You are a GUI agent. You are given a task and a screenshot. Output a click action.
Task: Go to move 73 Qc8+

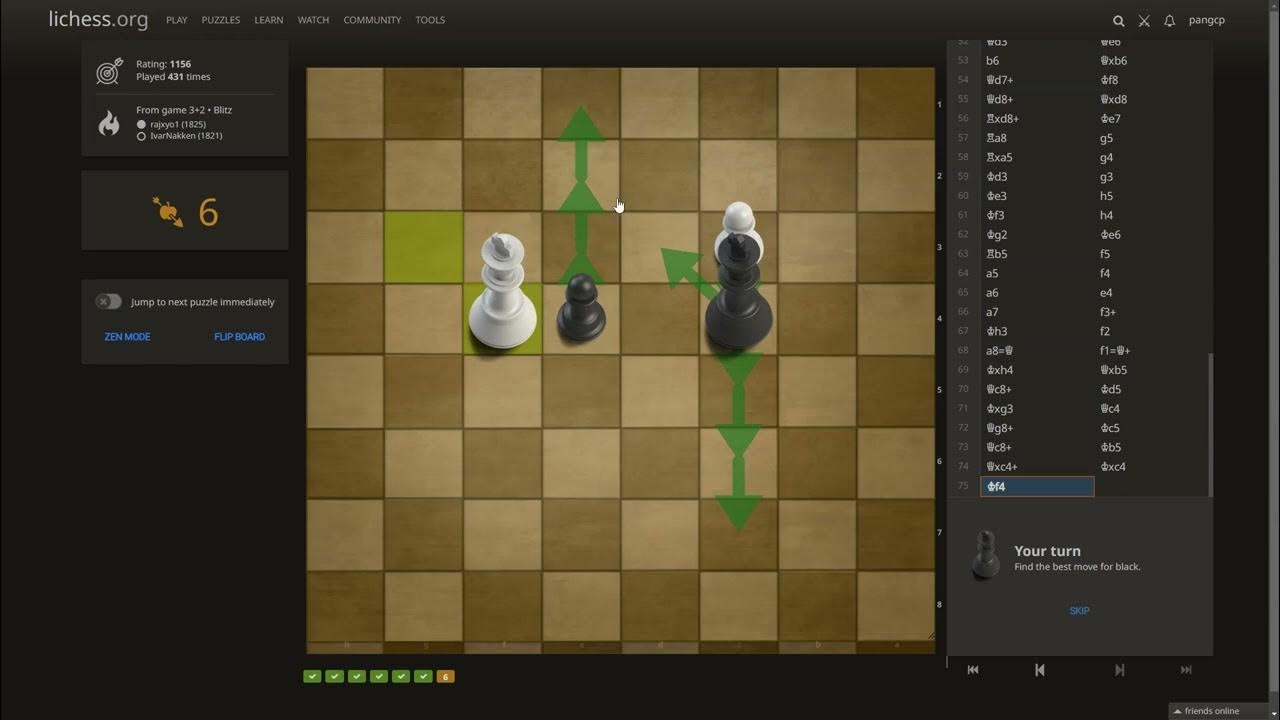1037,448
